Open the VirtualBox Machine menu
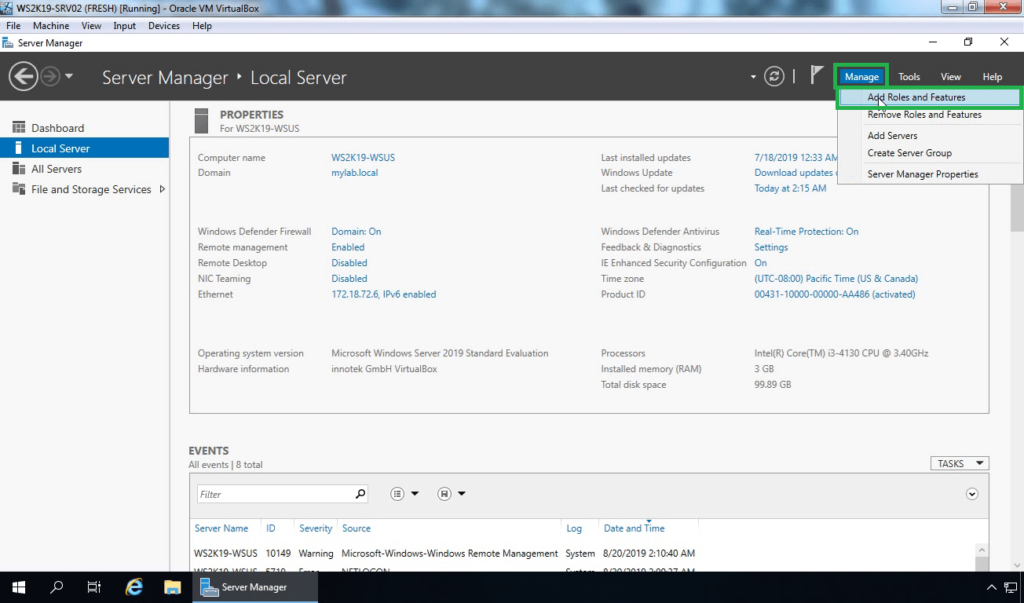Screen dimensions: 1024x603 point(51,26)
